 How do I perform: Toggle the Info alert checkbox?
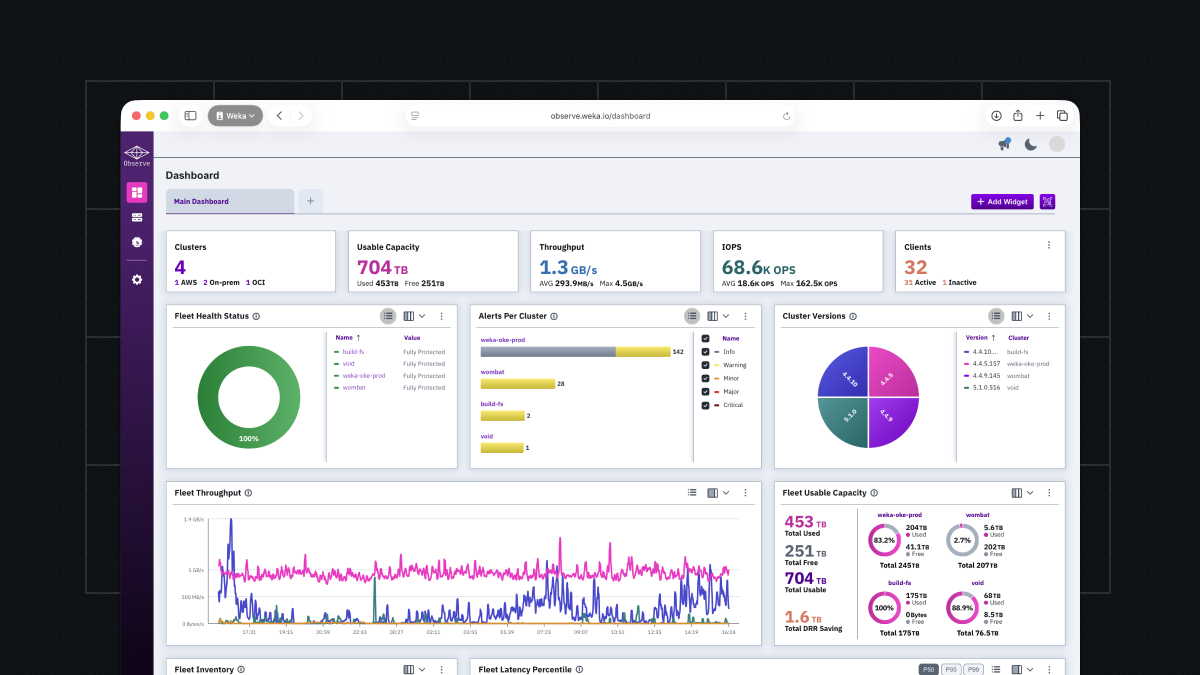706,352
